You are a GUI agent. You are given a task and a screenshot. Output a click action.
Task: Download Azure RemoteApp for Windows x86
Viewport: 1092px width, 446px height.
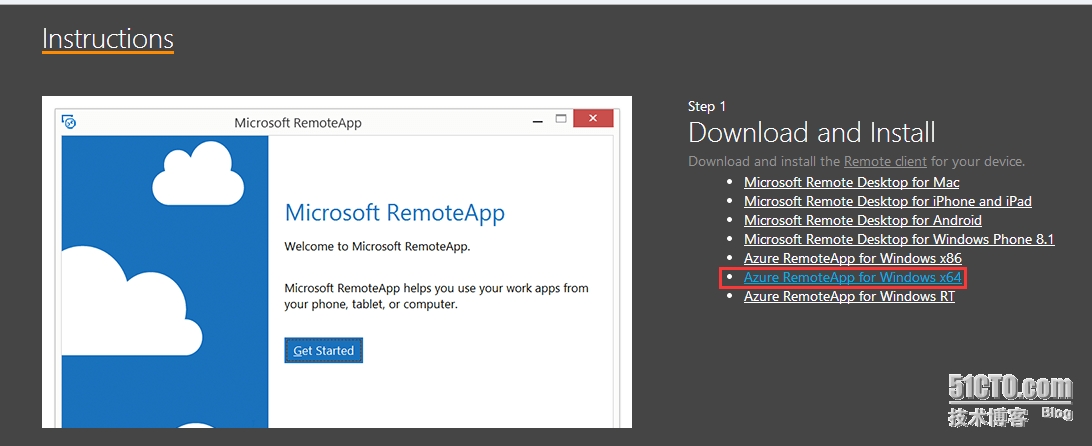pyautogui.click(x=852, y=259)
